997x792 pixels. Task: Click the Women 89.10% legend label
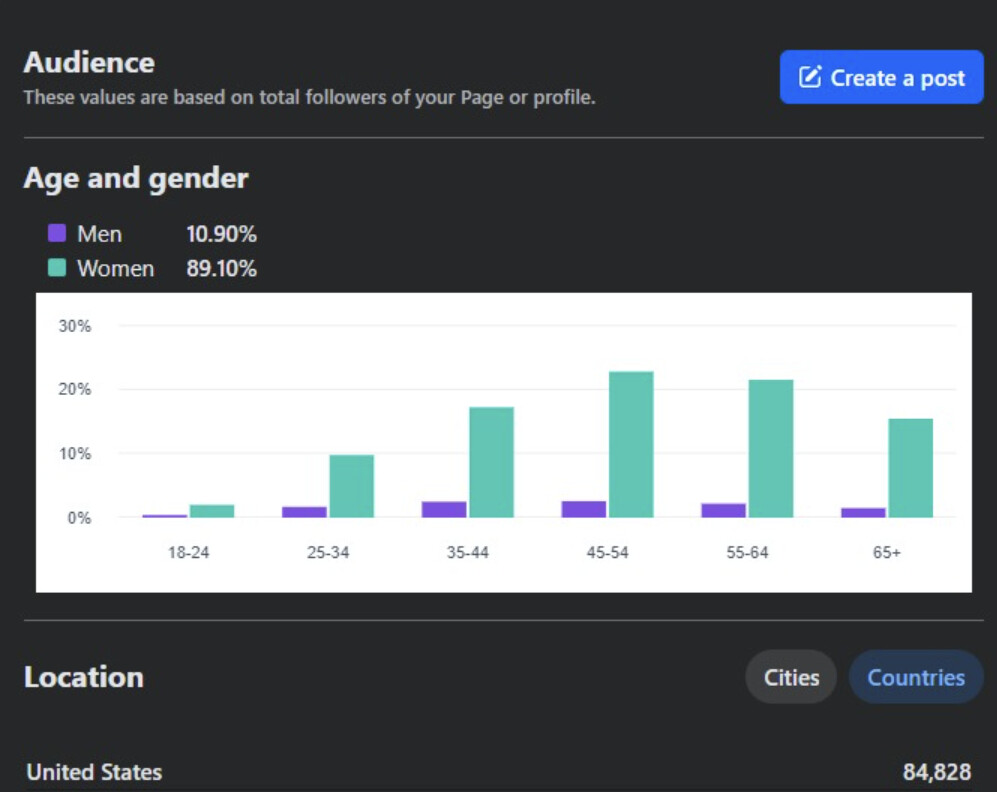pyautogui.click(x=167, y=268)
